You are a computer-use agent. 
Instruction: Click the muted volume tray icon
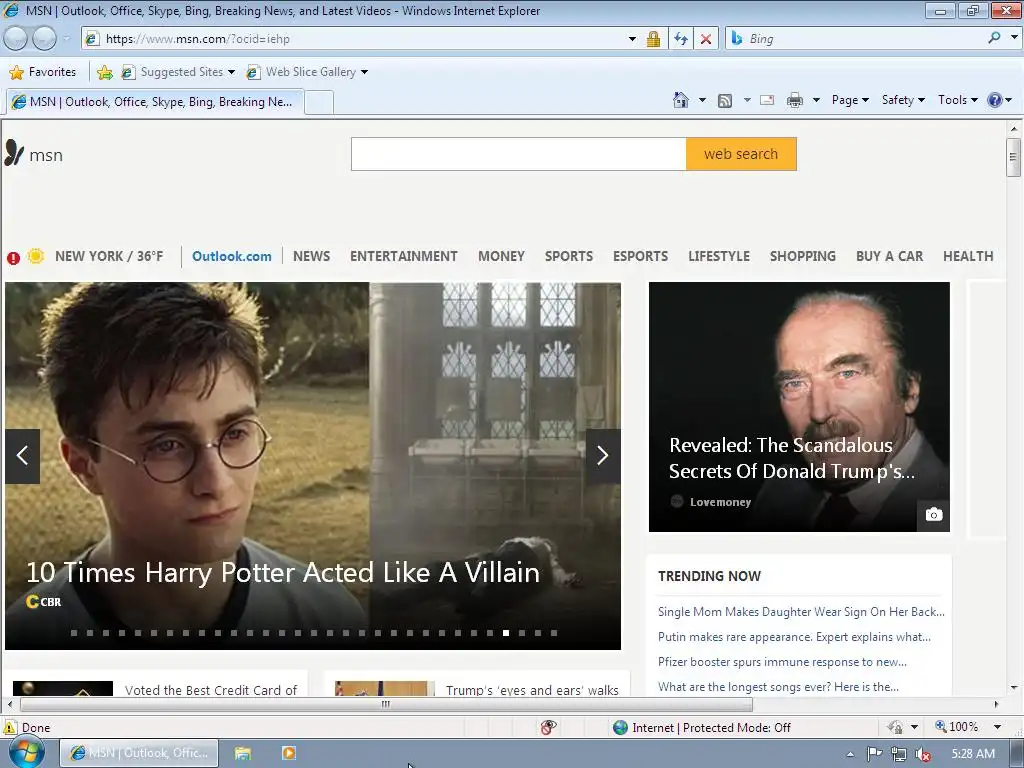[923, 754]
